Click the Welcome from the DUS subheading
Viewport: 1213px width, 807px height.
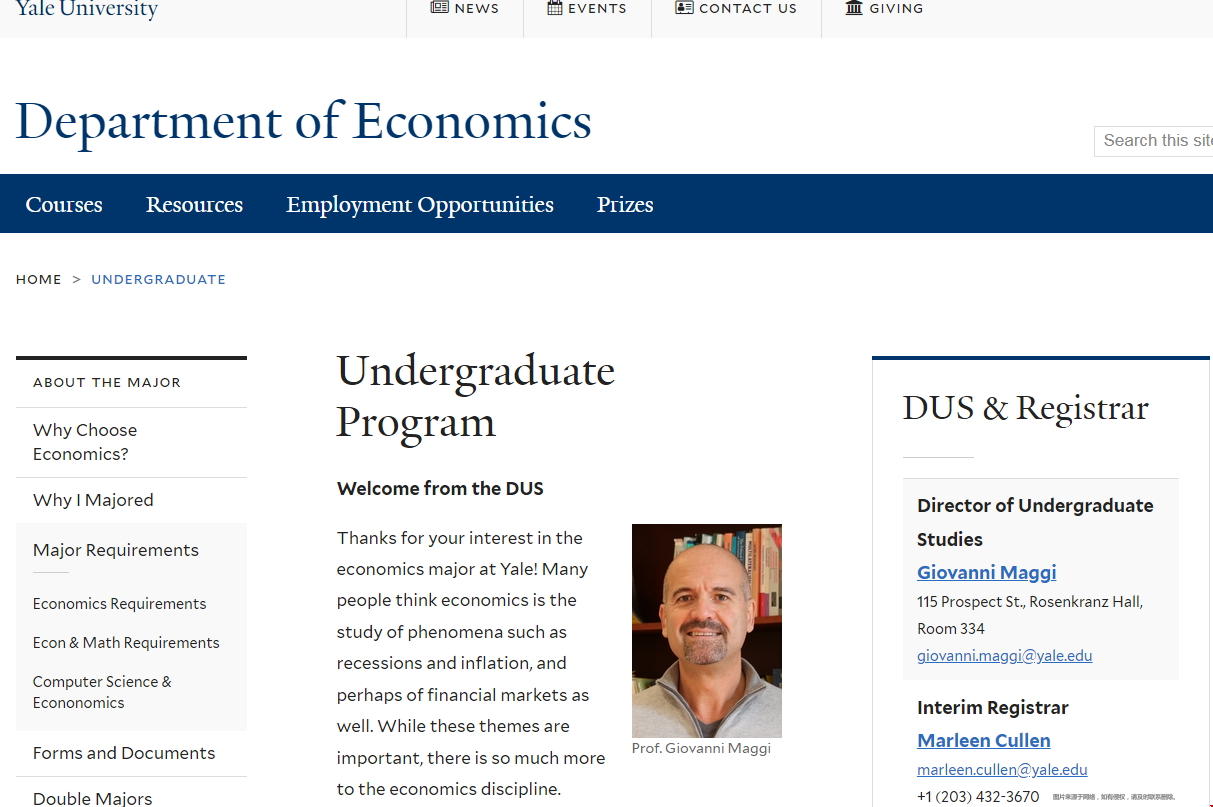click(440, 489)
